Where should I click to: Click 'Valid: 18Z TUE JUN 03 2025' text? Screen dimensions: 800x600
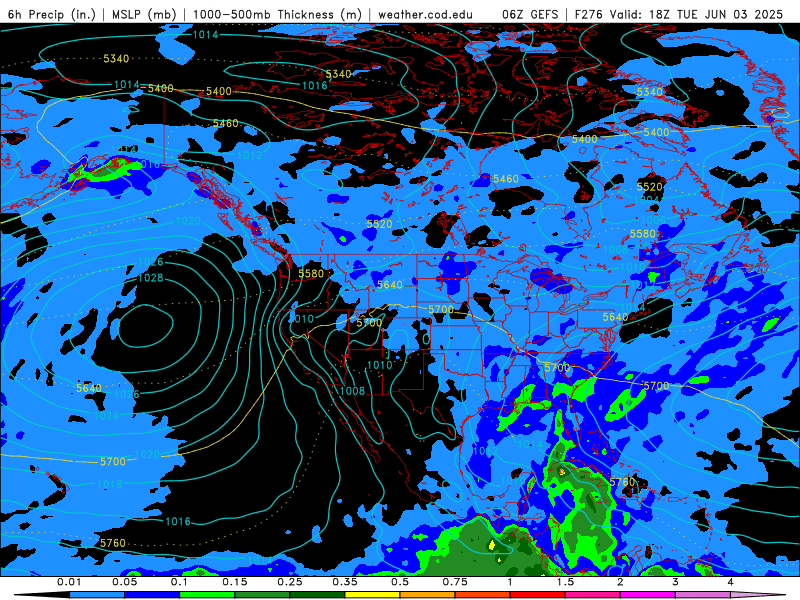[x=695, y=15]
